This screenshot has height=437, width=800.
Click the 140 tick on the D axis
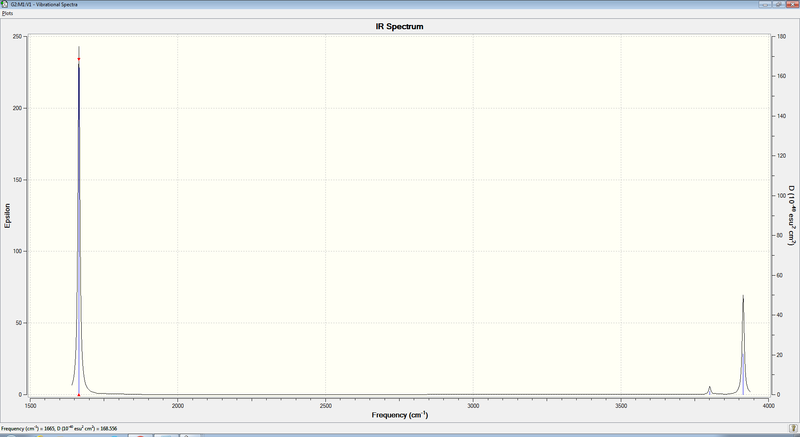781,116
